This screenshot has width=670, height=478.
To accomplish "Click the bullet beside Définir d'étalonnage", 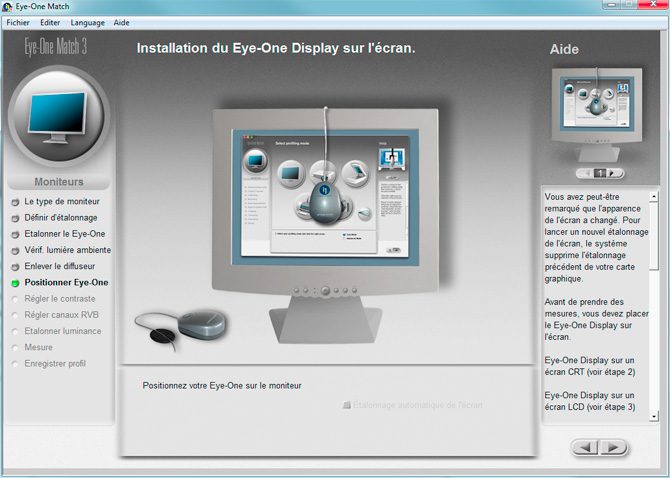I will [x=15, y=218].
